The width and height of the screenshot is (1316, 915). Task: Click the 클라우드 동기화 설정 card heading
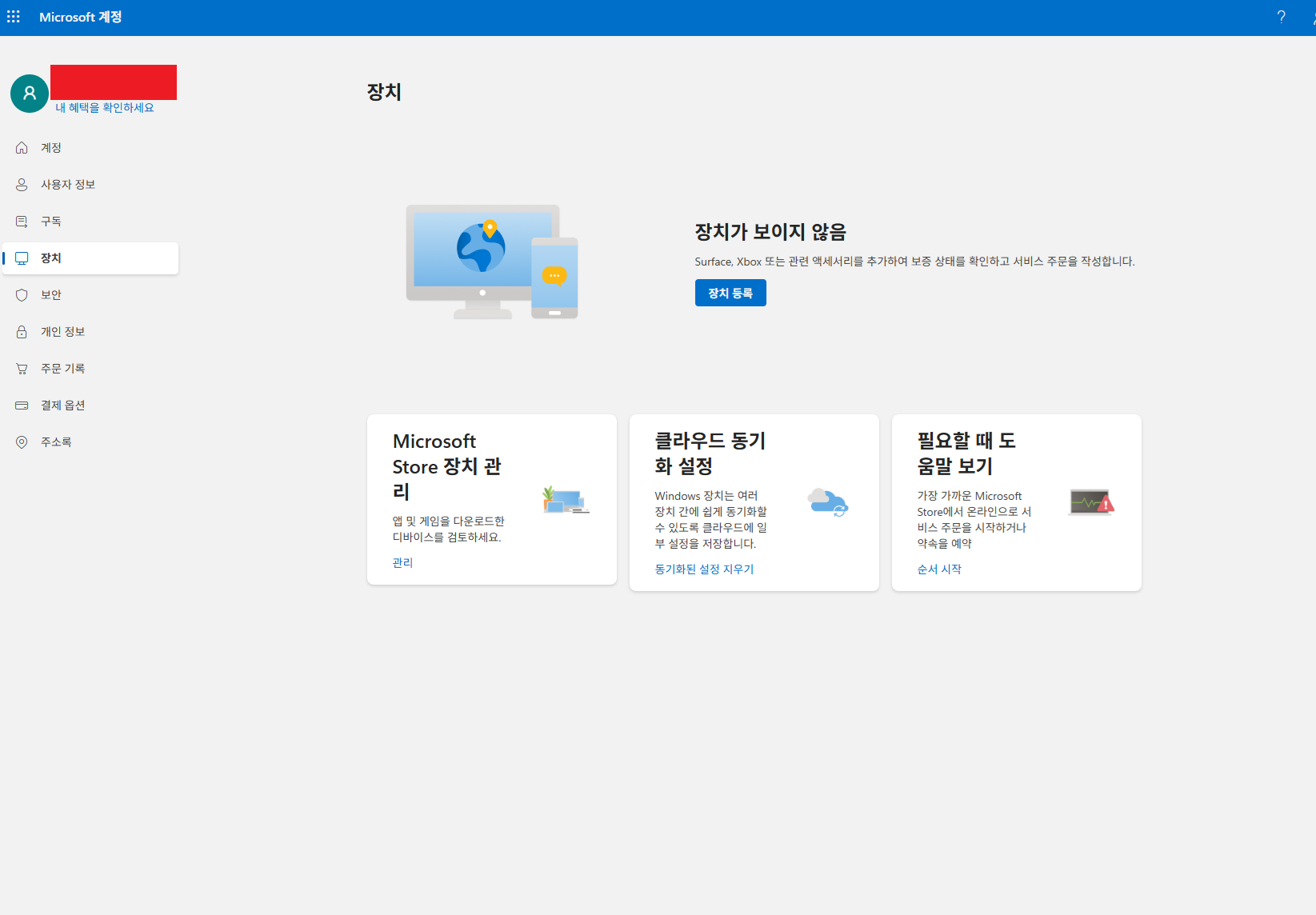tap(710, 454)
